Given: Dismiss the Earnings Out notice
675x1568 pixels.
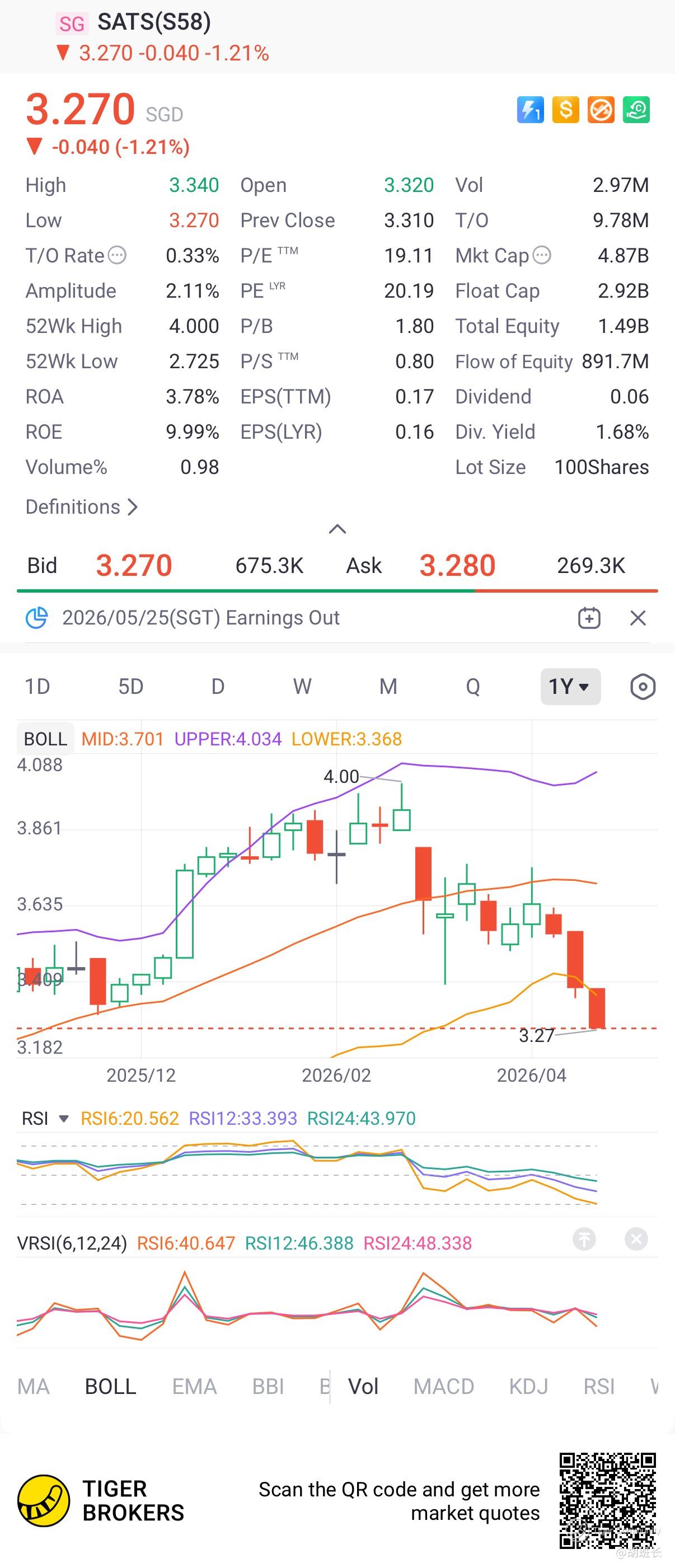Looking at the screenshot, I should coord(638,618).
